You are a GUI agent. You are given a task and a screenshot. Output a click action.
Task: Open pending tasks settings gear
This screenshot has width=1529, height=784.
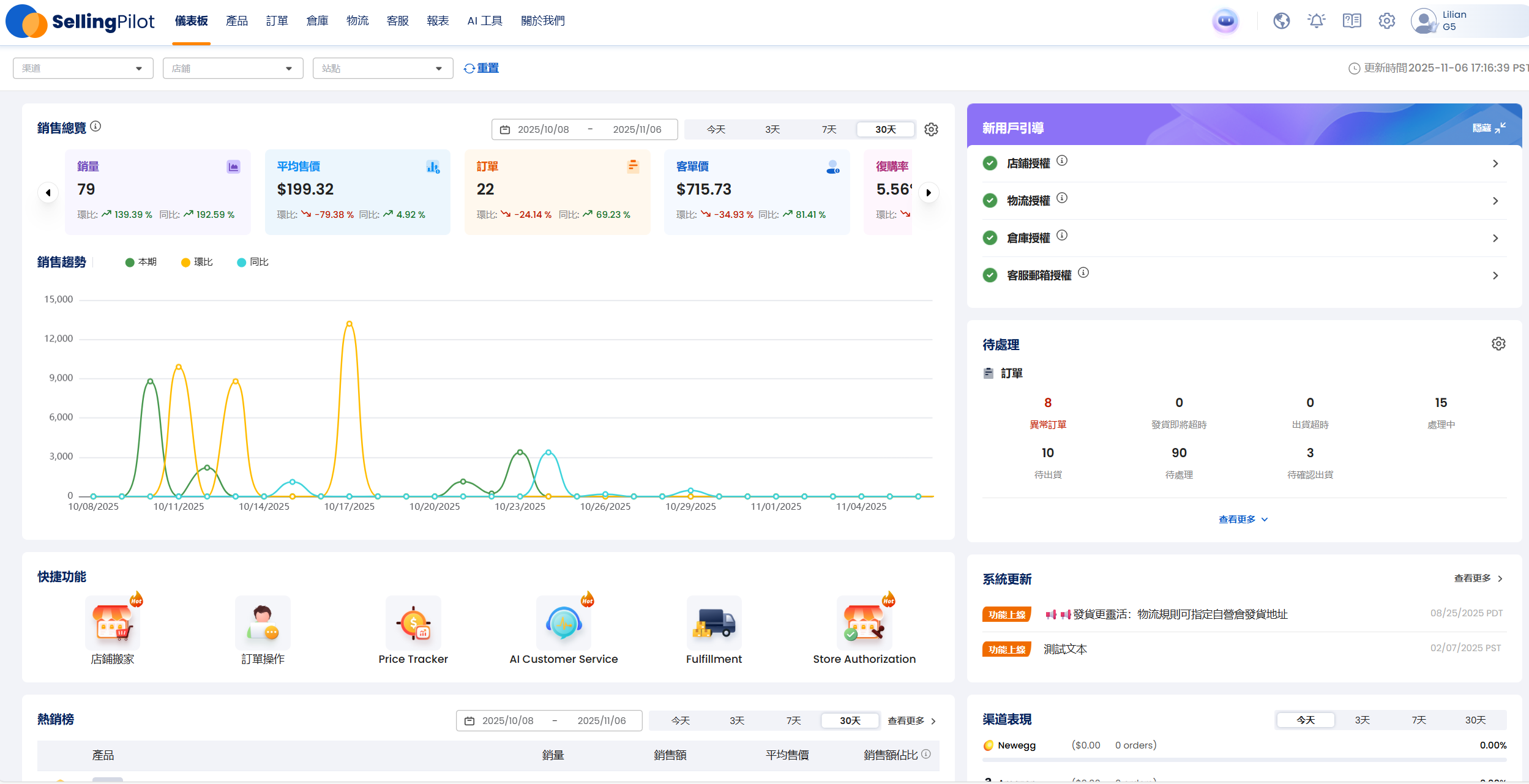[x=1498, y=344]
